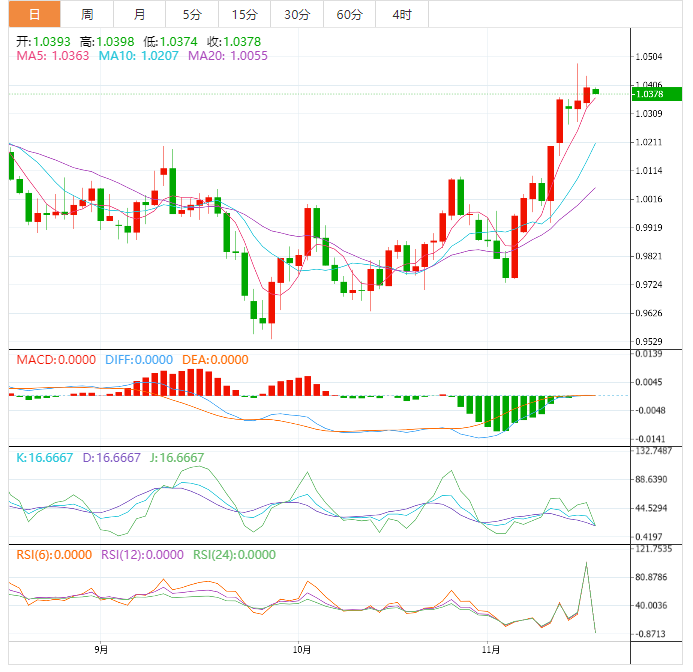The image size is (693, 672).
Task: Click the green 1.0378 current price tag
Action: click(x=657, y=94)
